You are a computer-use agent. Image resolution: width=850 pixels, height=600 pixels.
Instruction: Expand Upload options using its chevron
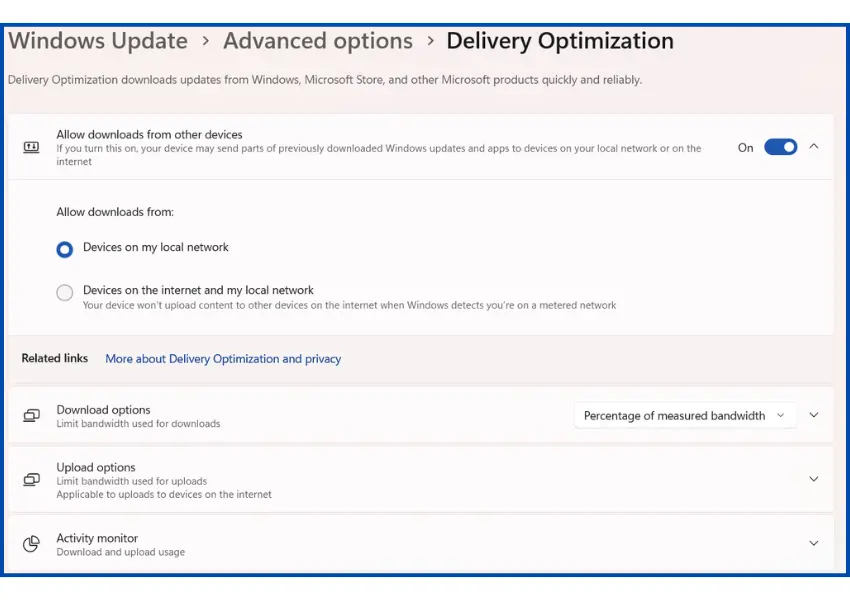click(x=814, y=480)
